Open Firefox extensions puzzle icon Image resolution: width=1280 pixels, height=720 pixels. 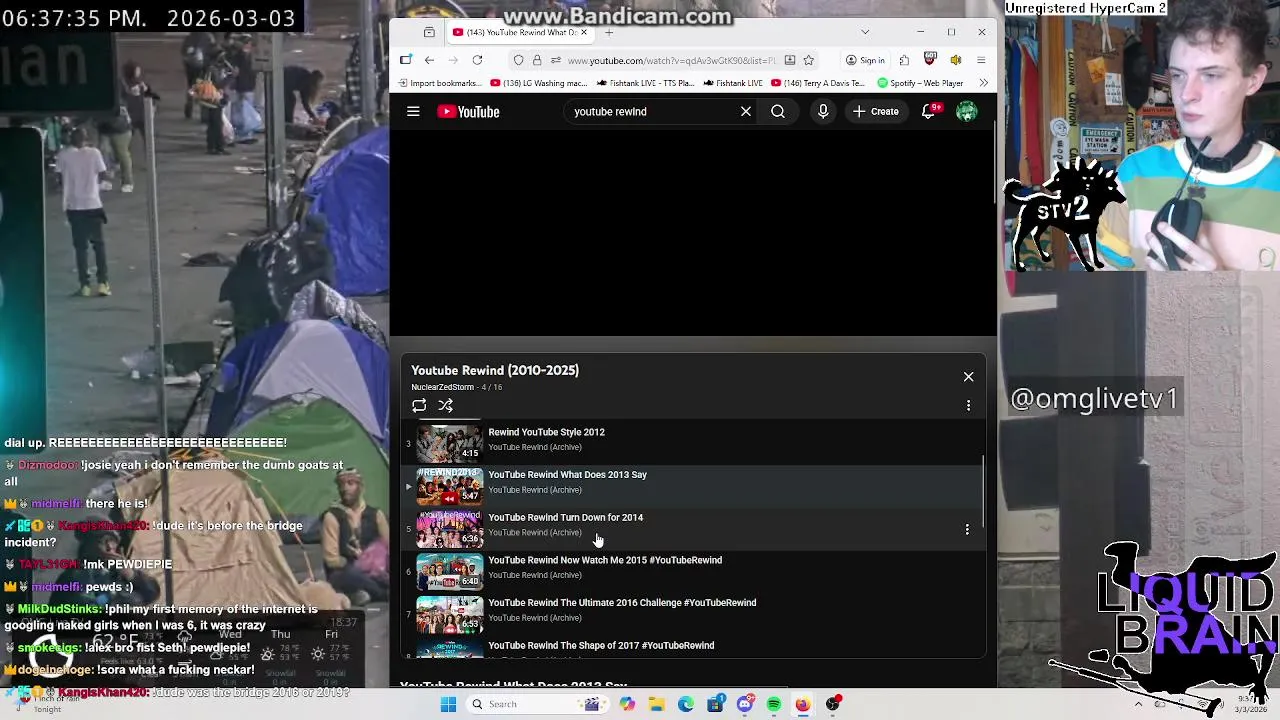(x=904, y=60)
